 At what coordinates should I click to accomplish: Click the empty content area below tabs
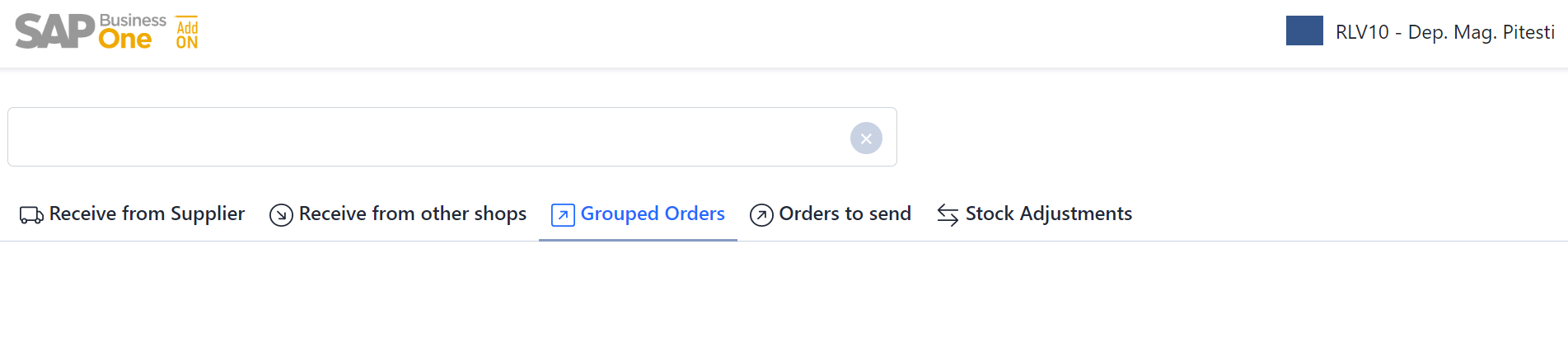[x=784, y=297]
